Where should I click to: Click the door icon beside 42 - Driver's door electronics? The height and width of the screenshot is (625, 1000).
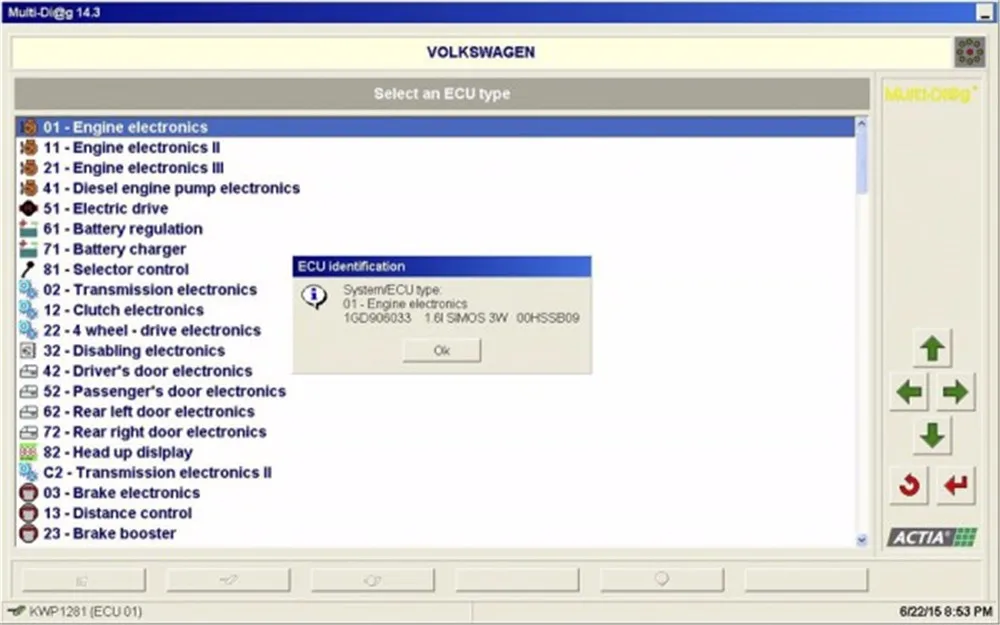[28, 371]
